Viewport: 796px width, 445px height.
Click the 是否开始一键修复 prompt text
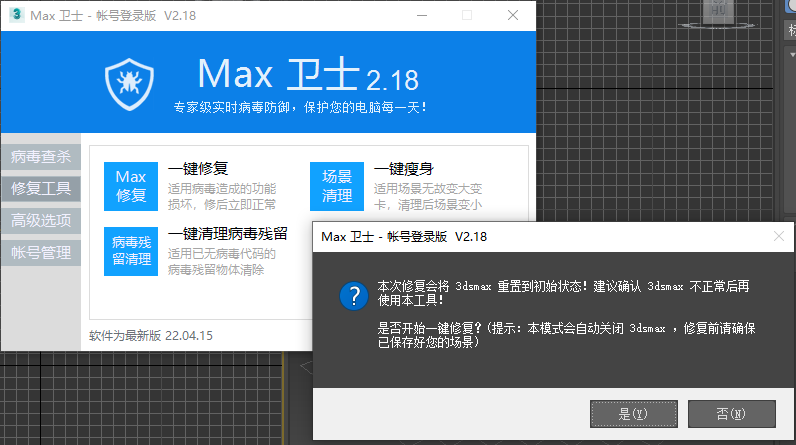click(567, 335)
